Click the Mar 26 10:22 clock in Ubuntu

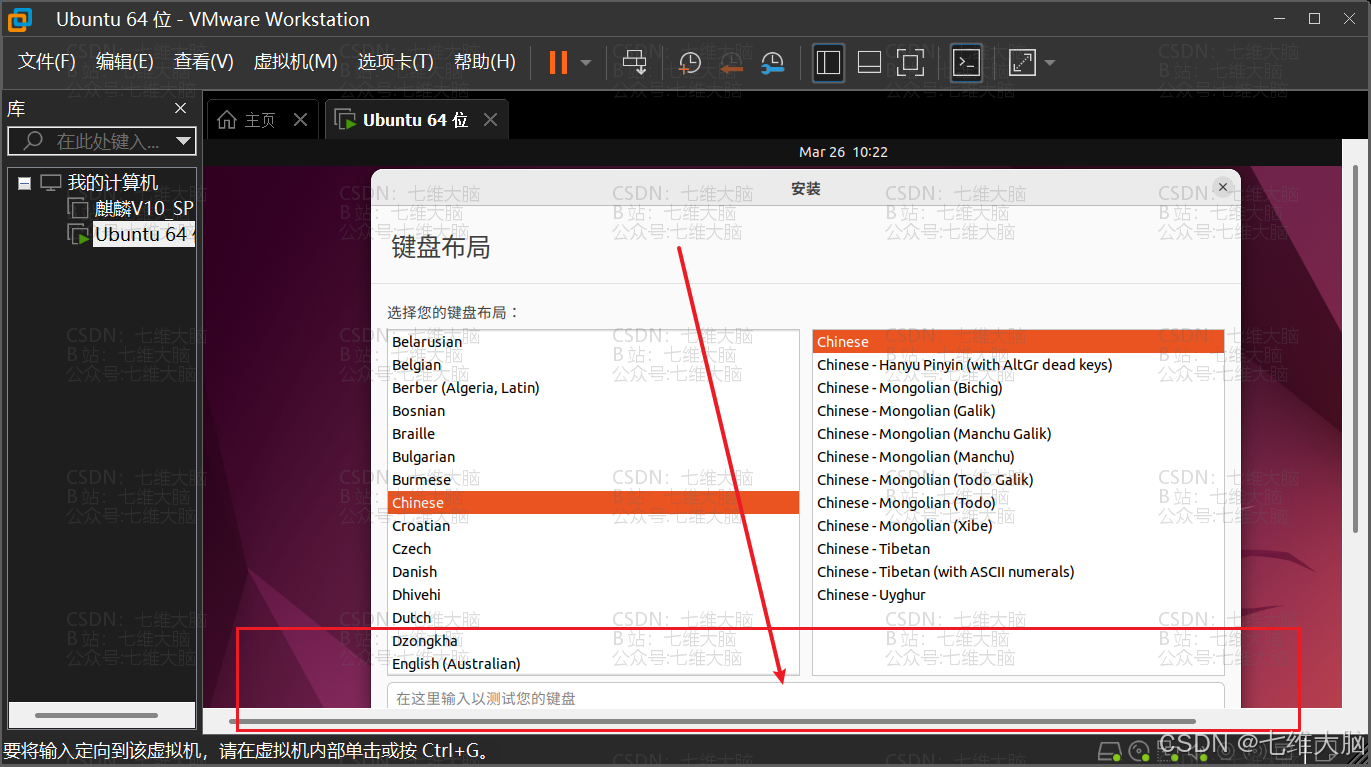point(843,152)
